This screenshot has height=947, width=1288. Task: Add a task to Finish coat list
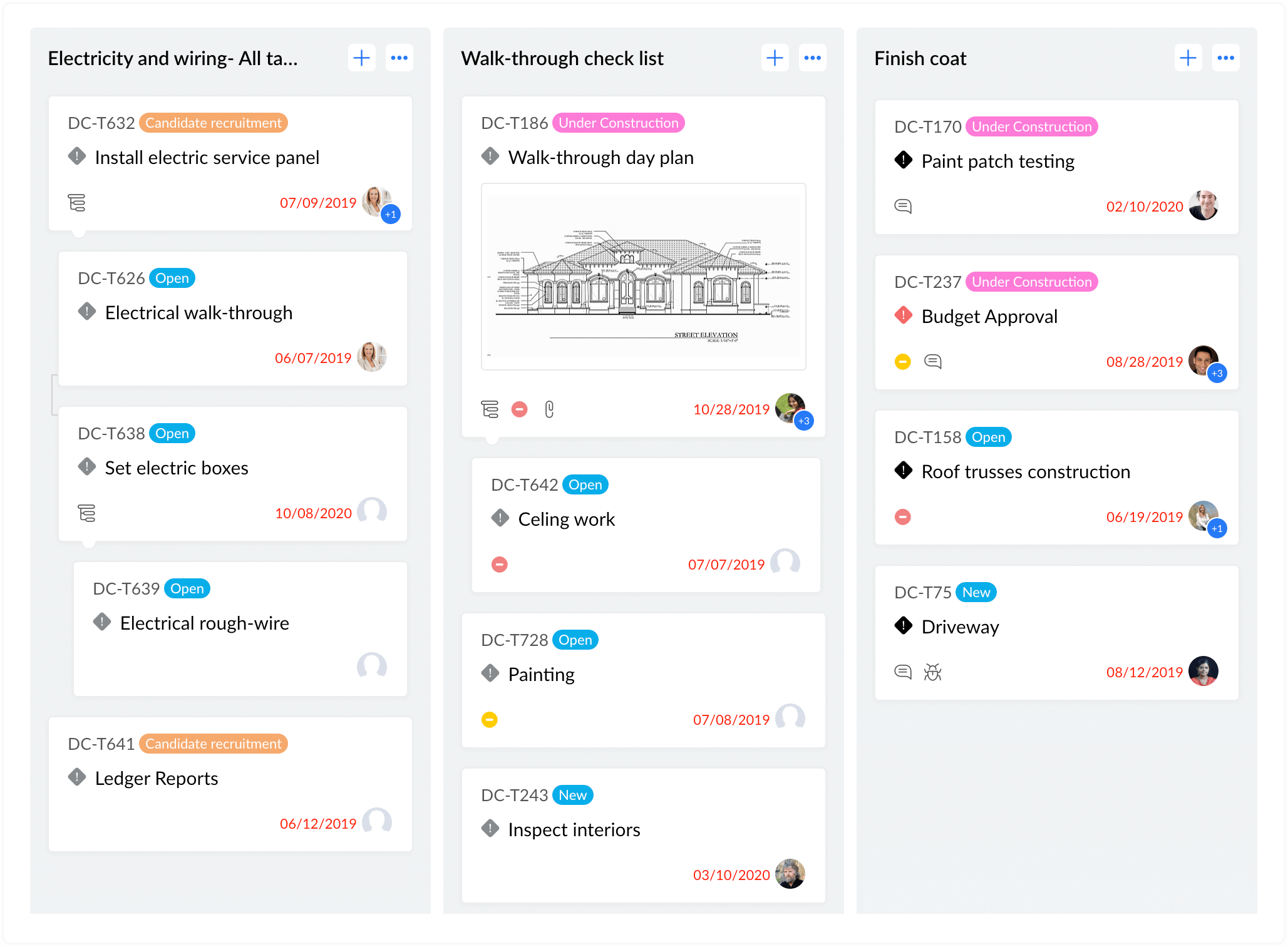pyautogui.click(x=1188, y=58)
